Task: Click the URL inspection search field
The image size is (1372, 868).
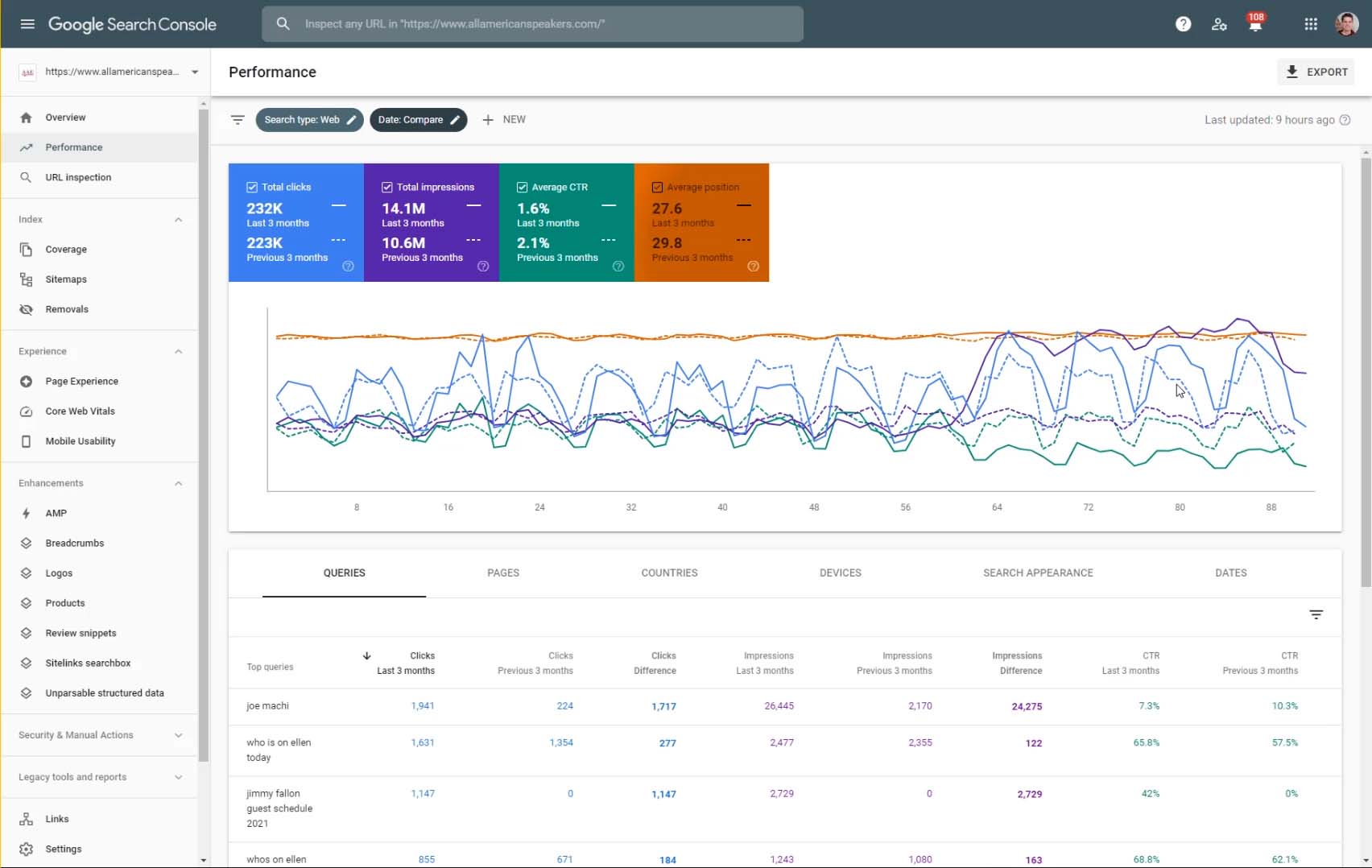Action: pos(532,24)
